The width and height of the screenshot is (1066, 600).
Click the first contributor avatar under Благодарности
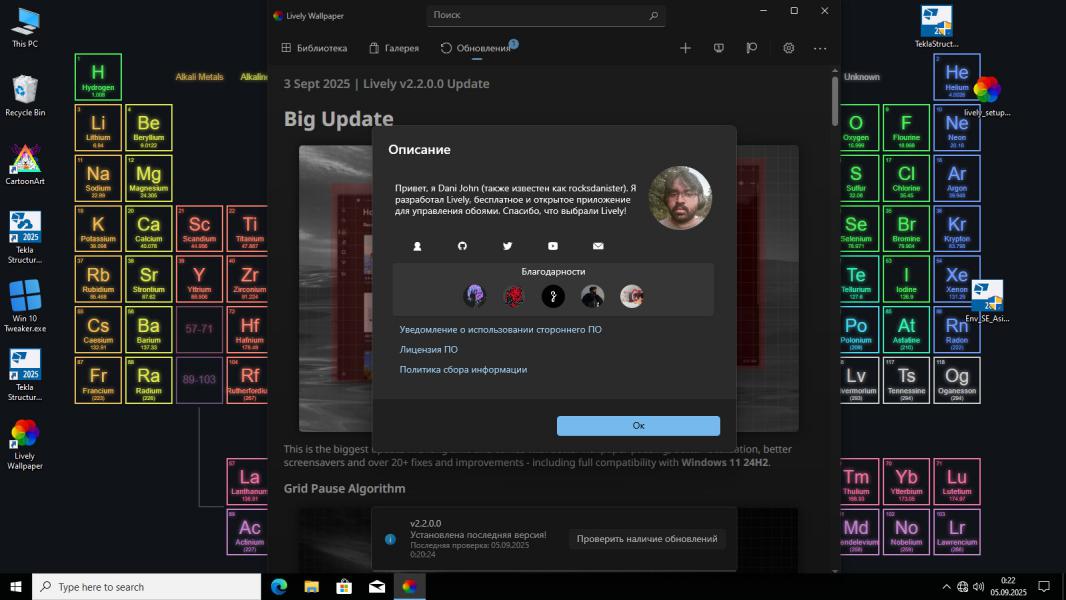tap(474, 296)
